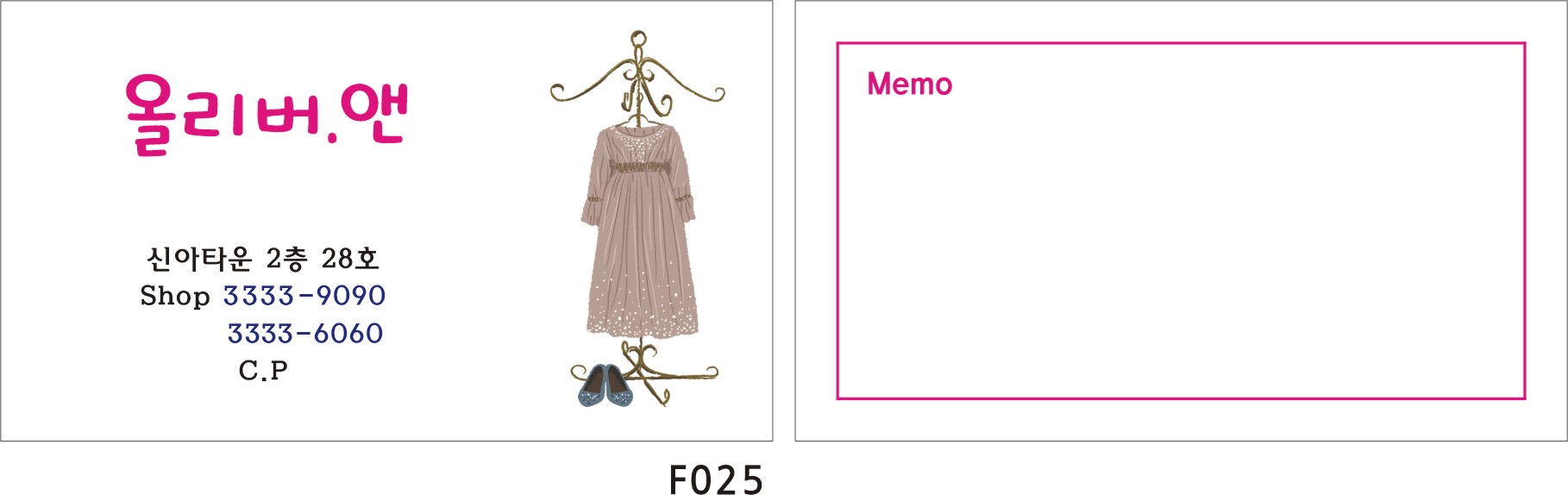This screenshot has height=495, width=1568.
Task: Click the phone number 3333-9090
Action: 304,296
